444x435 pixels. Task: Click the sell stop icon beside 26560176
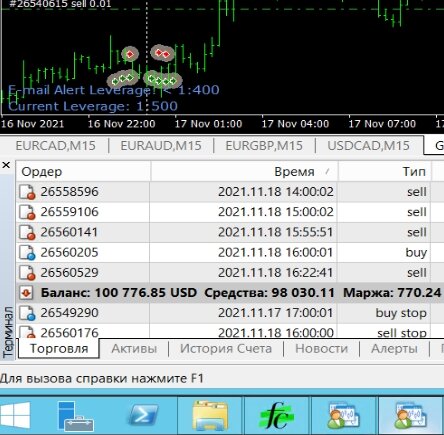pyautogui.click(x=27, y=331)
